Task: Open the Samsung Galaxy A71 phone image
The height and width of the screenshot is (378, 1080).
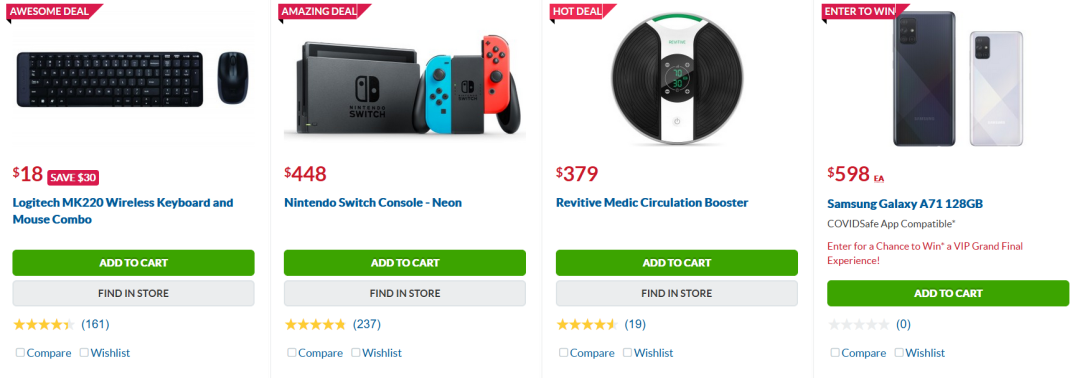Action: click(x=958, y=78)
